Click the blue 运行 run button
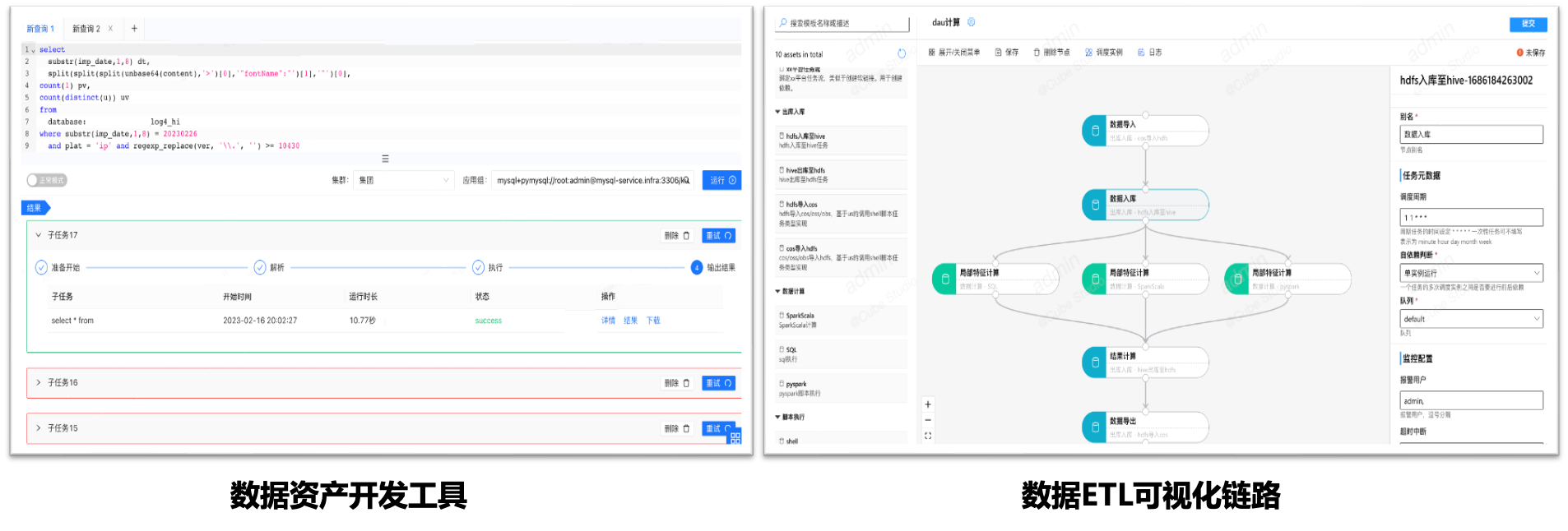The height and width of the screenshot is (531, 1568). 721,180
